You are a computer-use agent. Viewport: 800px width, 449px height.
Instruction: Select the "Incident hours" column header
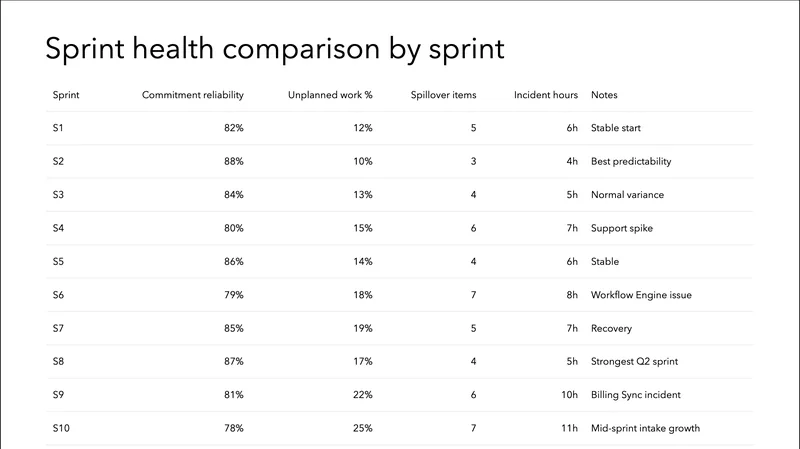click(x=546, y=96)
